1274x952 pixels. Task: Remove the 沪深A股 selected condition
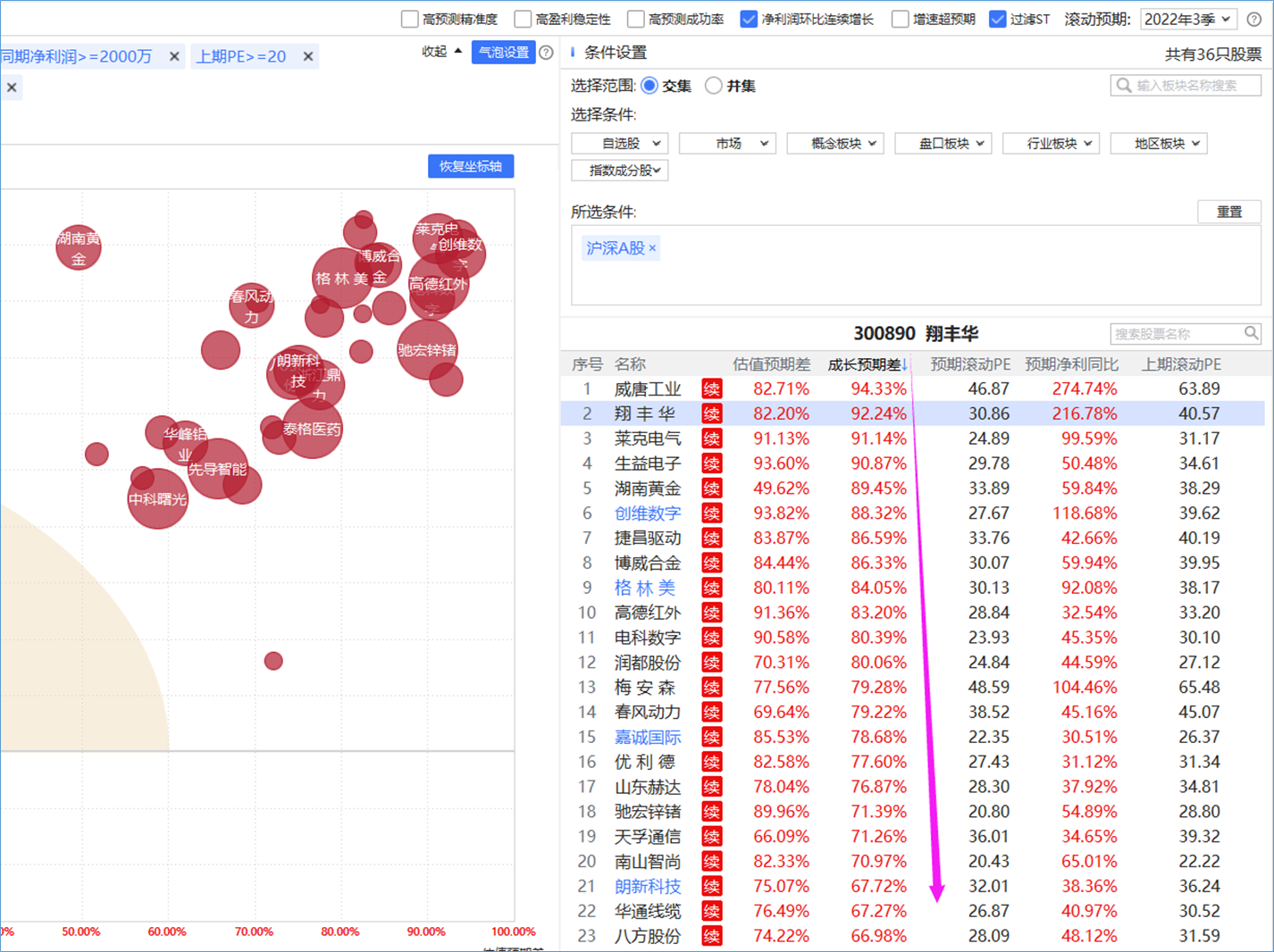tap(652, 248)
